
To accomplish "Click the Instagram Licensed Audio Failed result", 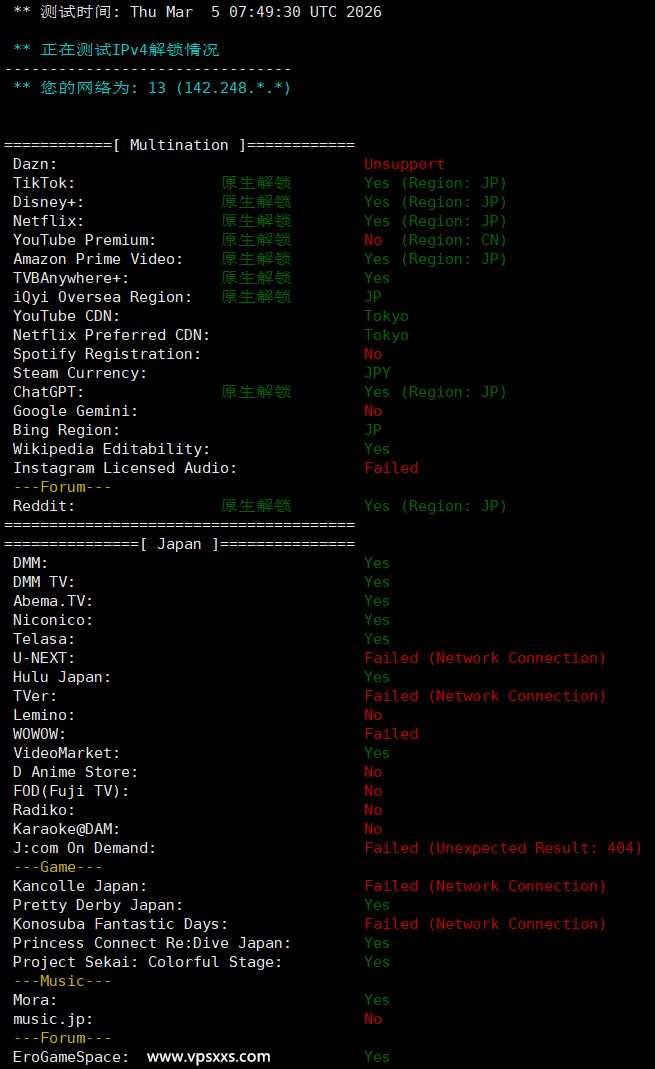I will [x=391, y=468].
